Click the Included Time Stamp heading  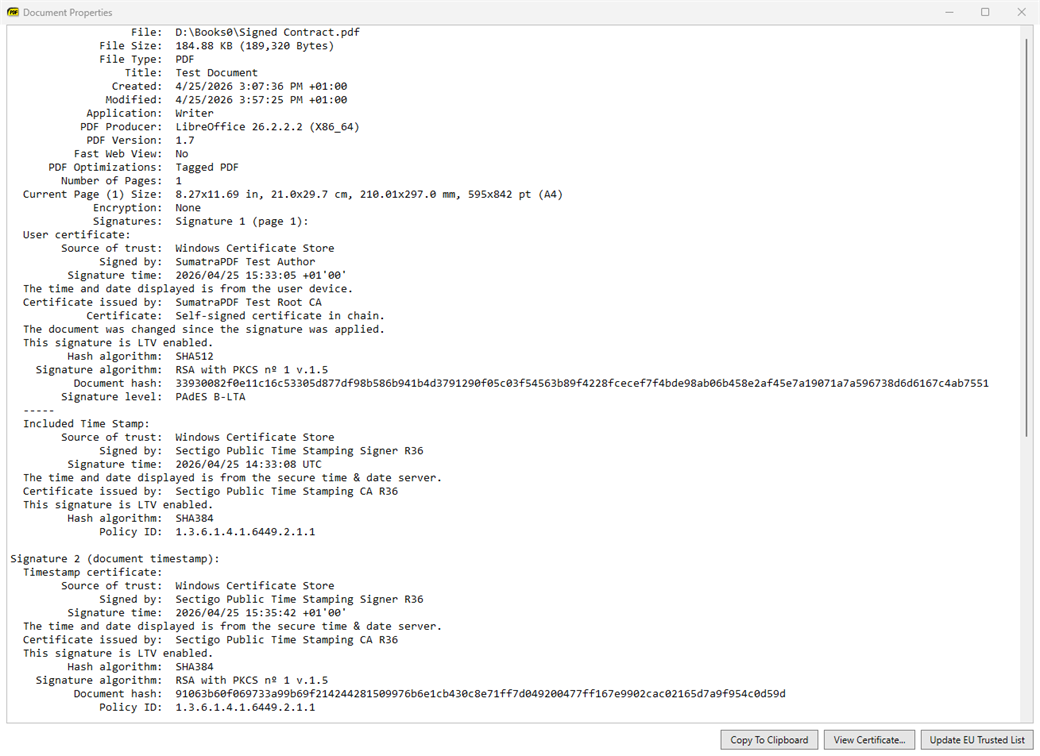tap(86, 424)
